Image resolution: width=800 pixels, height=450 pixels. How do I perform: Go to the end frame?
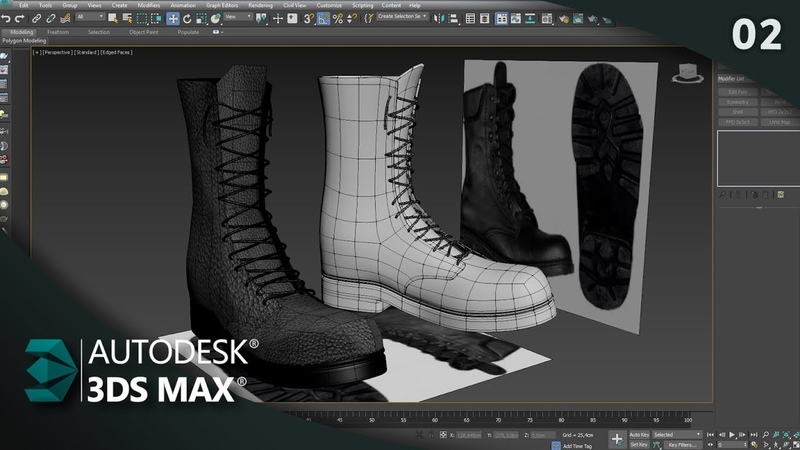(753, 435)
